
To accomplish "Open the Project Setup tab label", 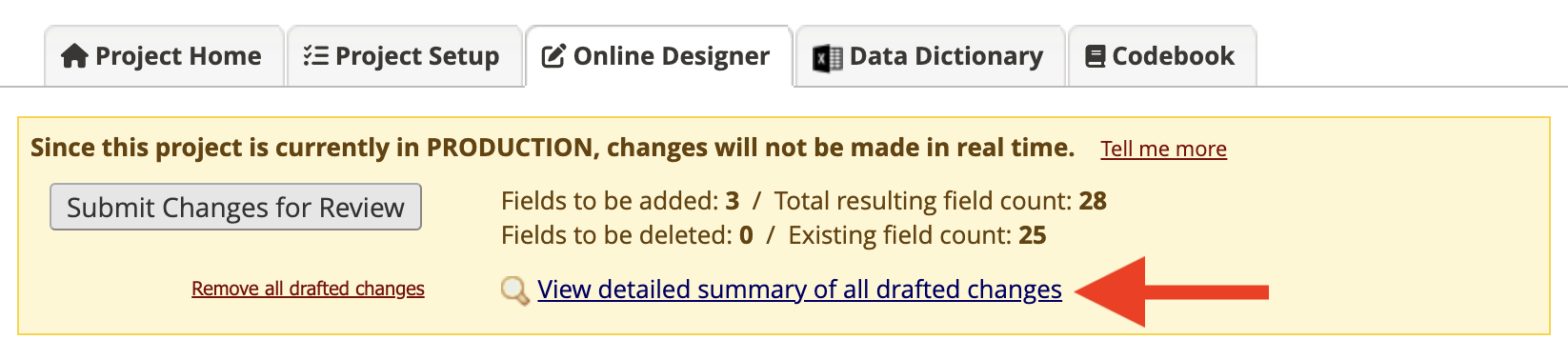I will [x=417, y=56].
